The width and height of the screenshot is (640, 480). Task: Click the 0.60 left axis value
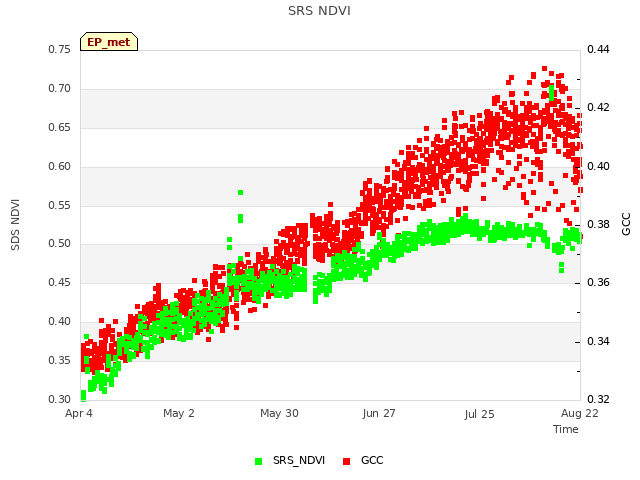pyautogui.click(x=60, y=167)
